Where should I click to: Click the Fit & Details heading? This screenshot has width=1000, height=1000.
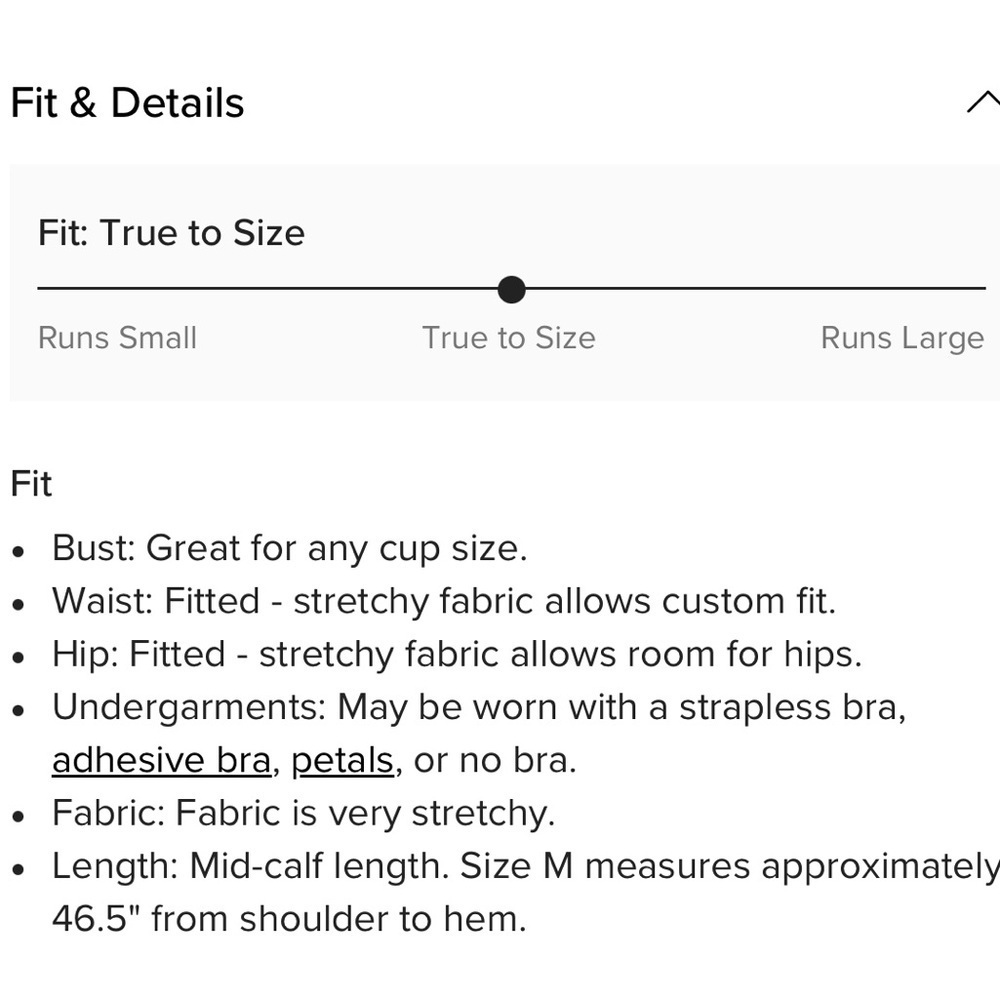[128, 103]
